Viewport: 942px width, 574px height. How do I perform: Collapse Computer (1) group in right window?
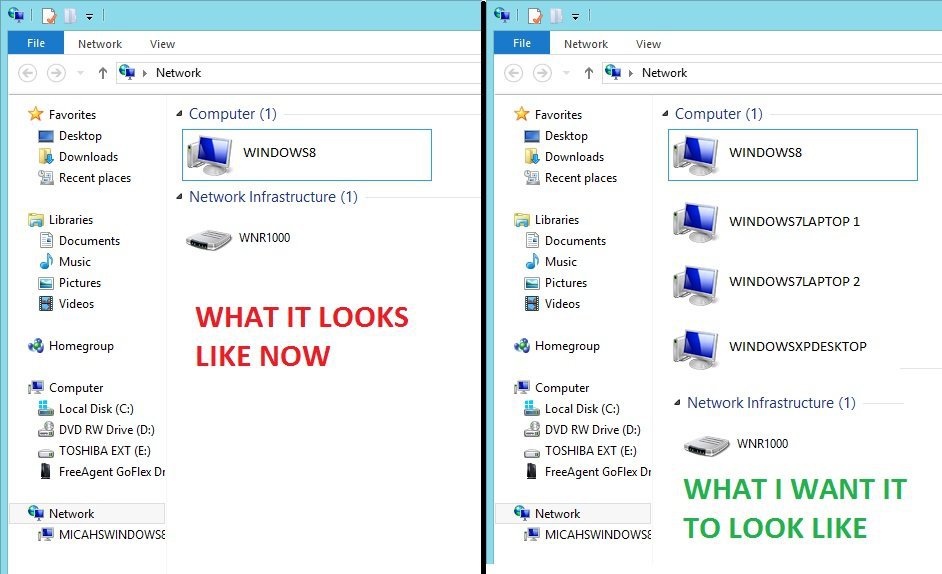665,114
